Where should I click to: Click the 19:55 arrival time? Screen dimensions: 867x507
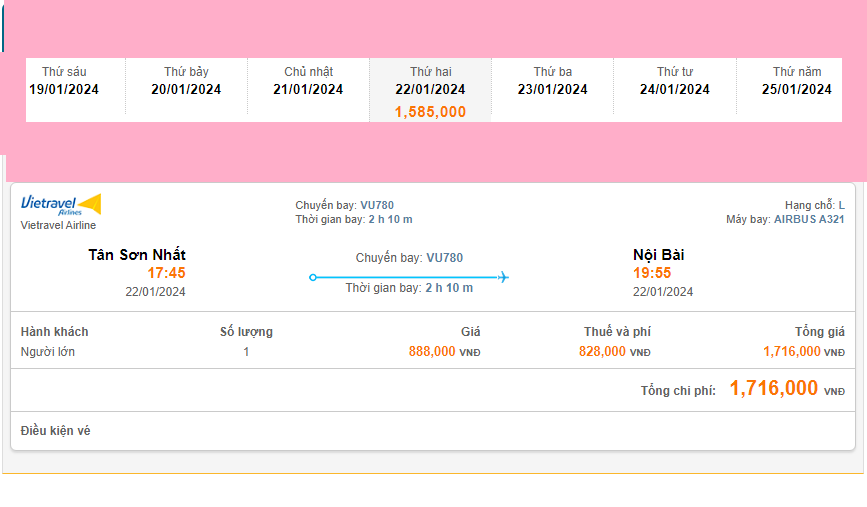pos(652,273)
